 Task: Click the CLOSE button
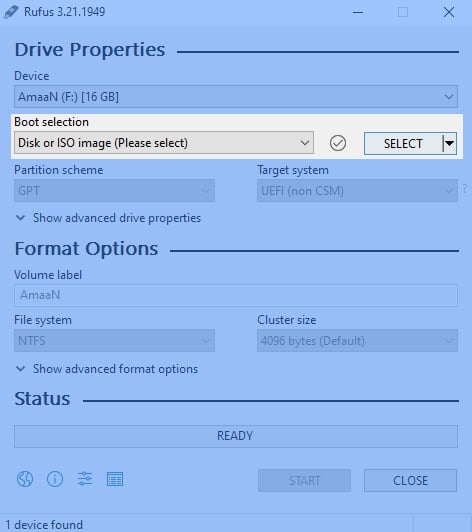[410, 480]
